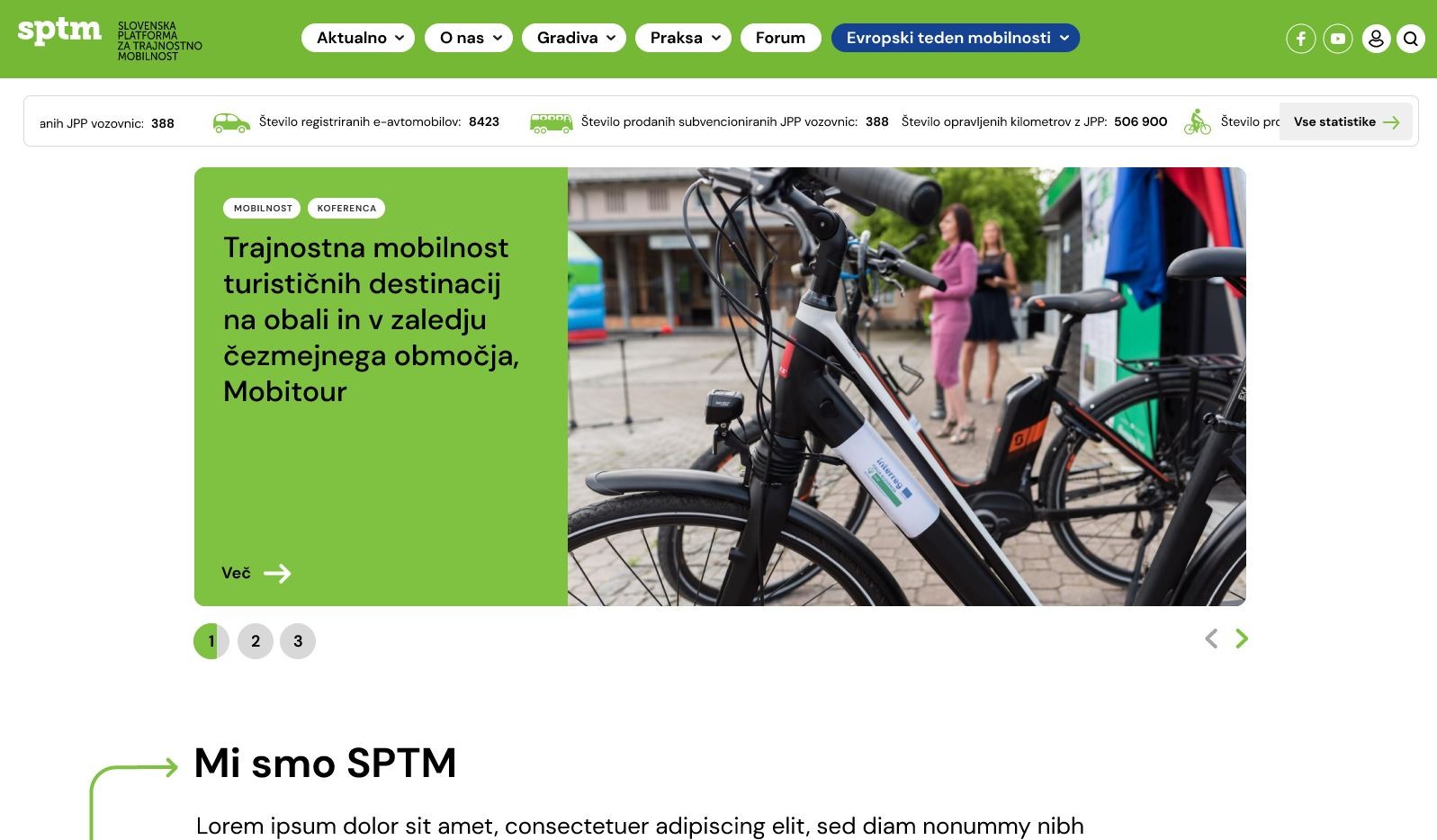This screenshot has height=840, width=1437.
Task: Open Evropski teden mobilnosti menu
Action: coord(956,38)
